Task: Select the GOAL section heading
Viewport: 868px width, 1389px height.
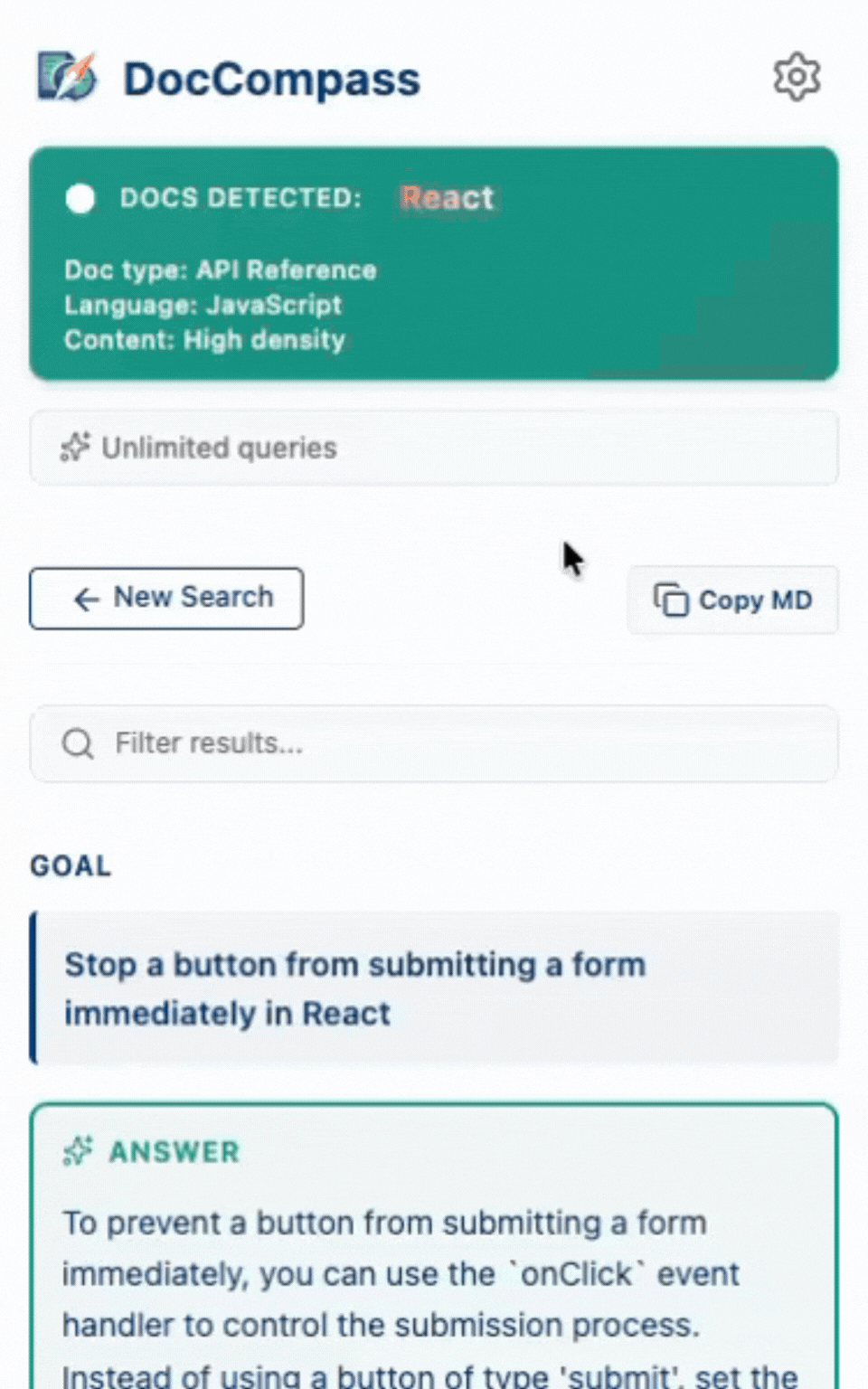Action: (70, 865)
